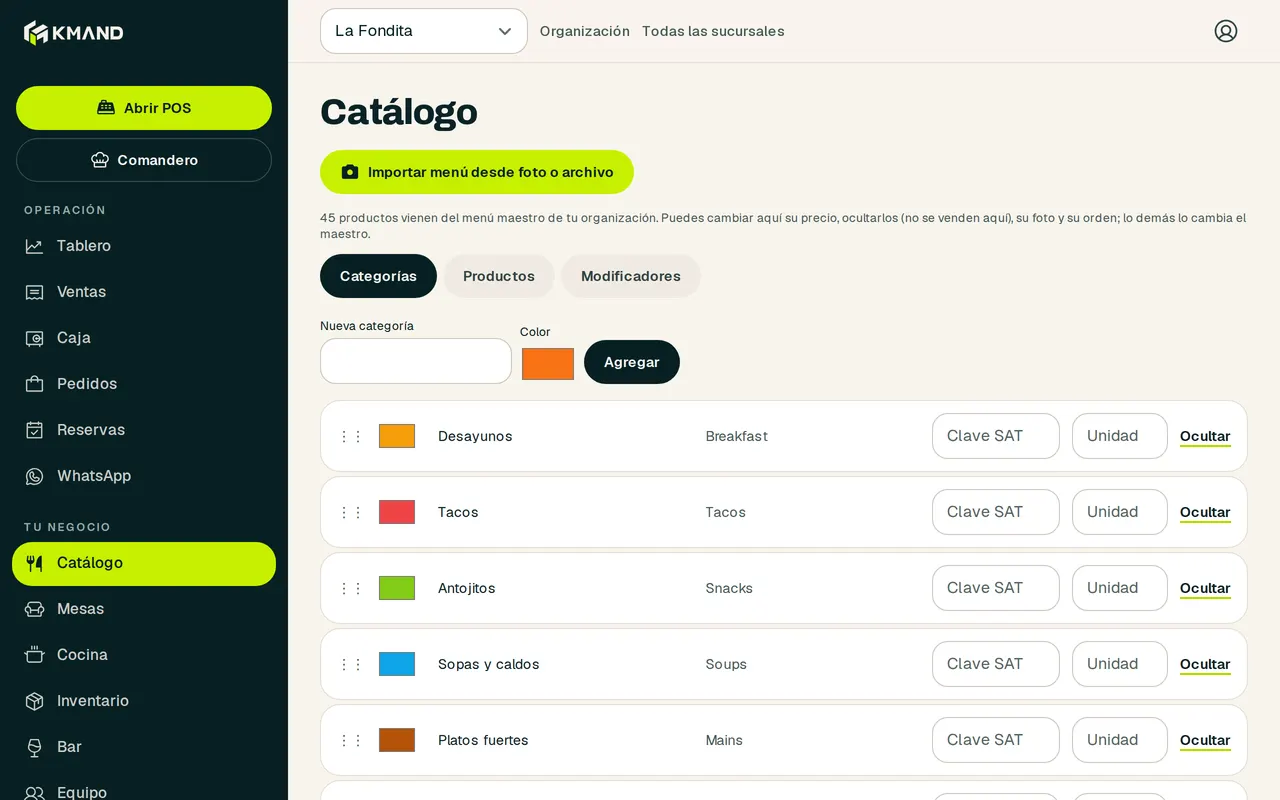Image resolution: width=1280 pixels, height=800 pixels.
Task: Click the Mesas table icon
Action: click(x=34, y=609)
